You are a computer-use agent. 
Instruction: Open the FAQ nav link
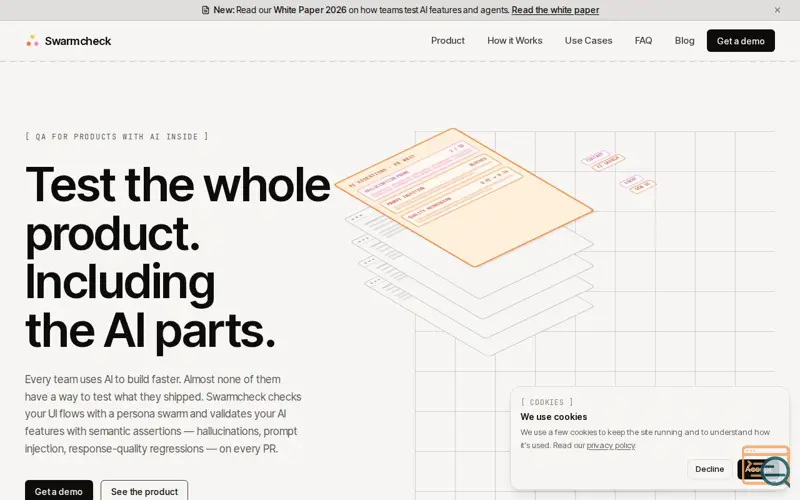pyautogui.click(x=643, y=41)
